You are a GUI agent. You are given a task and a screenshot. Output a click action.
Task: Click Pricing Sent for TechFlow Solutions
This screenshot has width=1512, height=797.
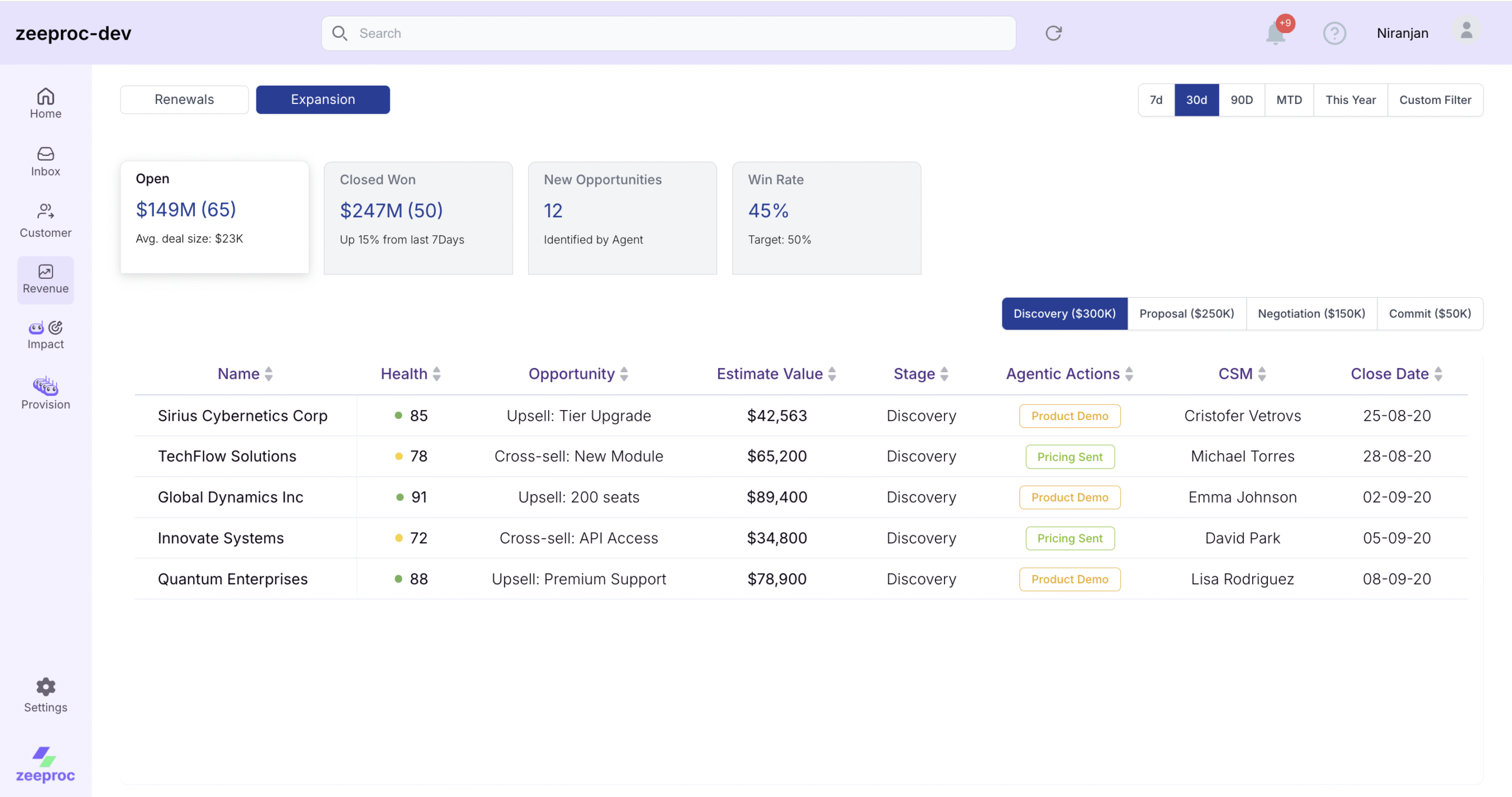coord(1070,457)
